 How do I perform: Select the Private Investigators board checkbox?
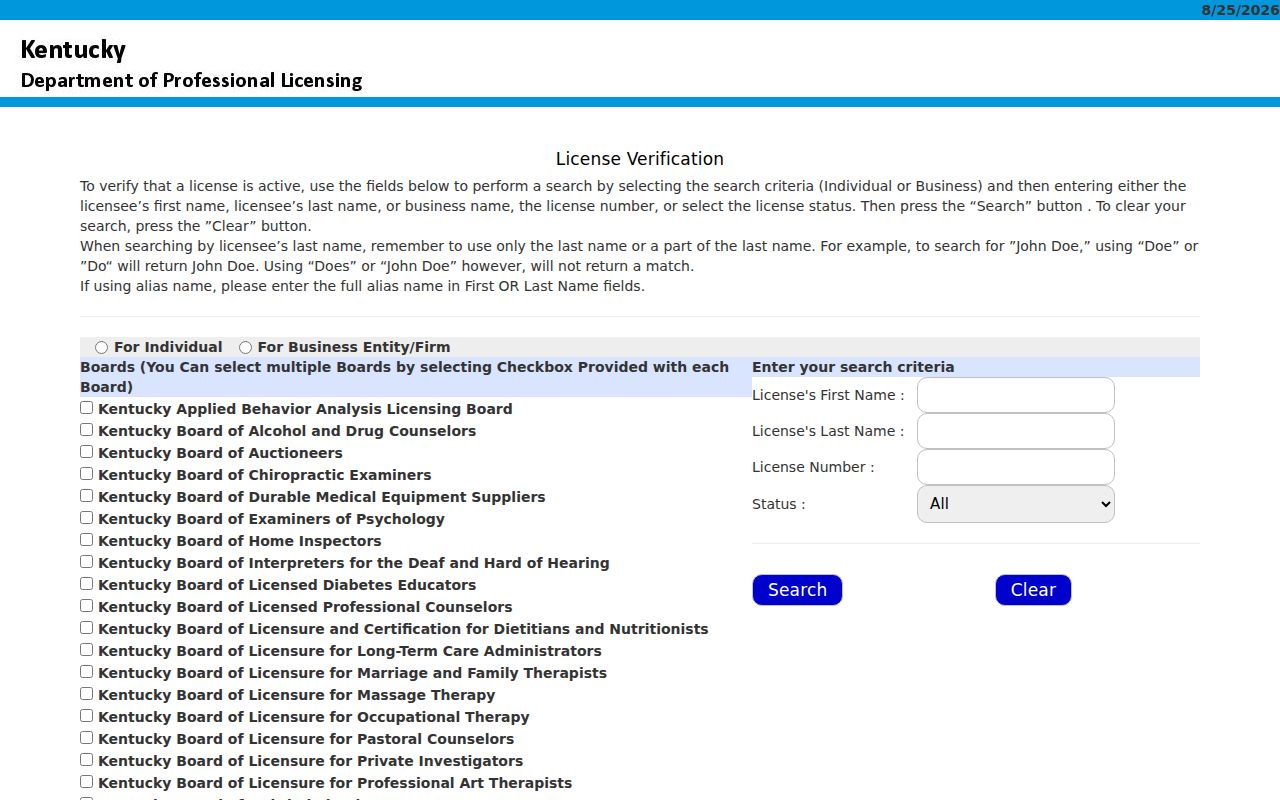point(87,760)
